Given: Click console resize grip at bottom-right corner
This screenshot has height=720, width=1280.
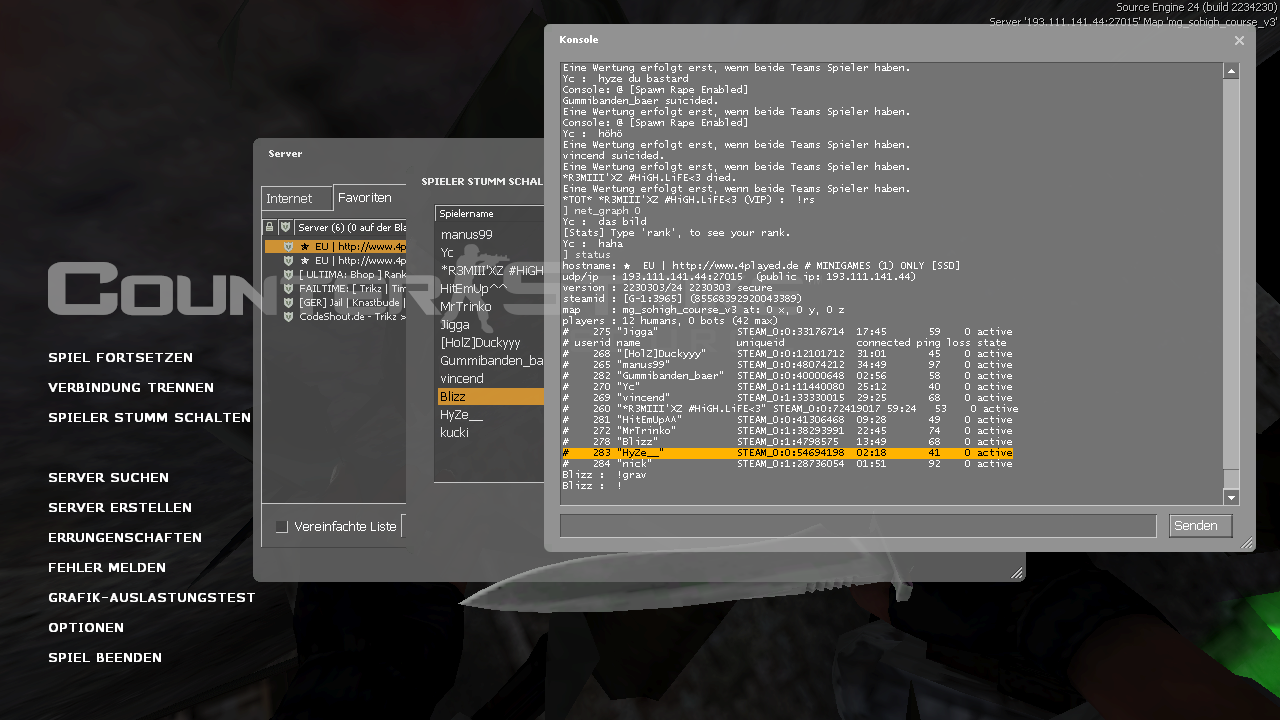Looking at the screenshot, I should [1246, 543].
